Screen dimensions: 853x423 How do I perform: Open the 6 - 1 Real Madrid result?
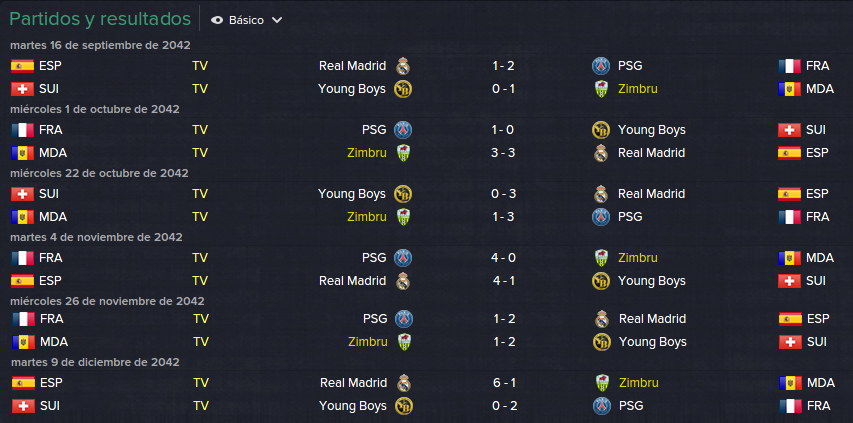coord(504,383)
